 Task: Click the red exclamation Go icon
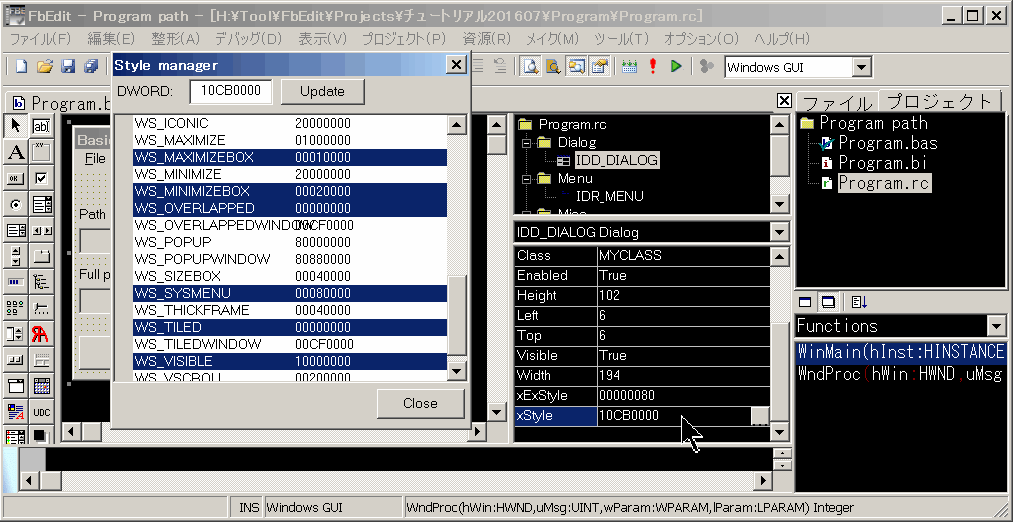653,67
